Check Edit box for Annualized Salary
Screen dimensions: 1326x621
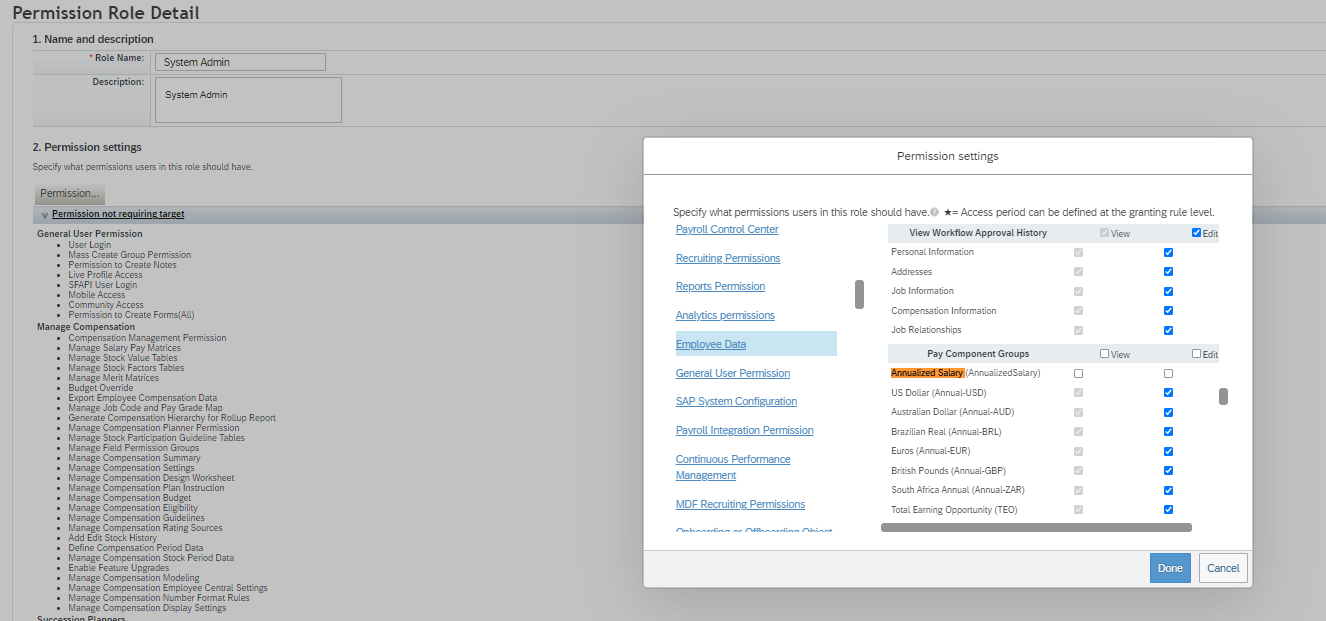[1168, 373]
